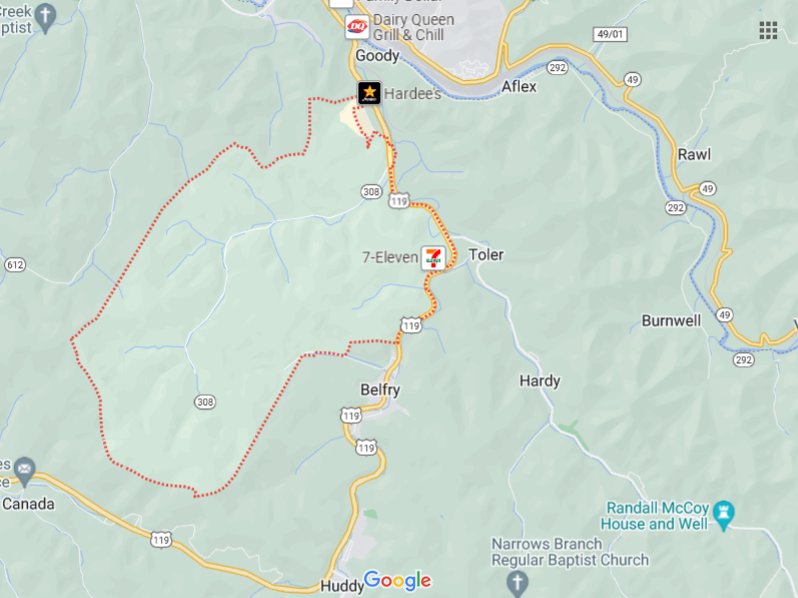Select the Randall McCoy House landmark icon
The image size is (798, 598).
pyautogui.click(x=723, y=515)
